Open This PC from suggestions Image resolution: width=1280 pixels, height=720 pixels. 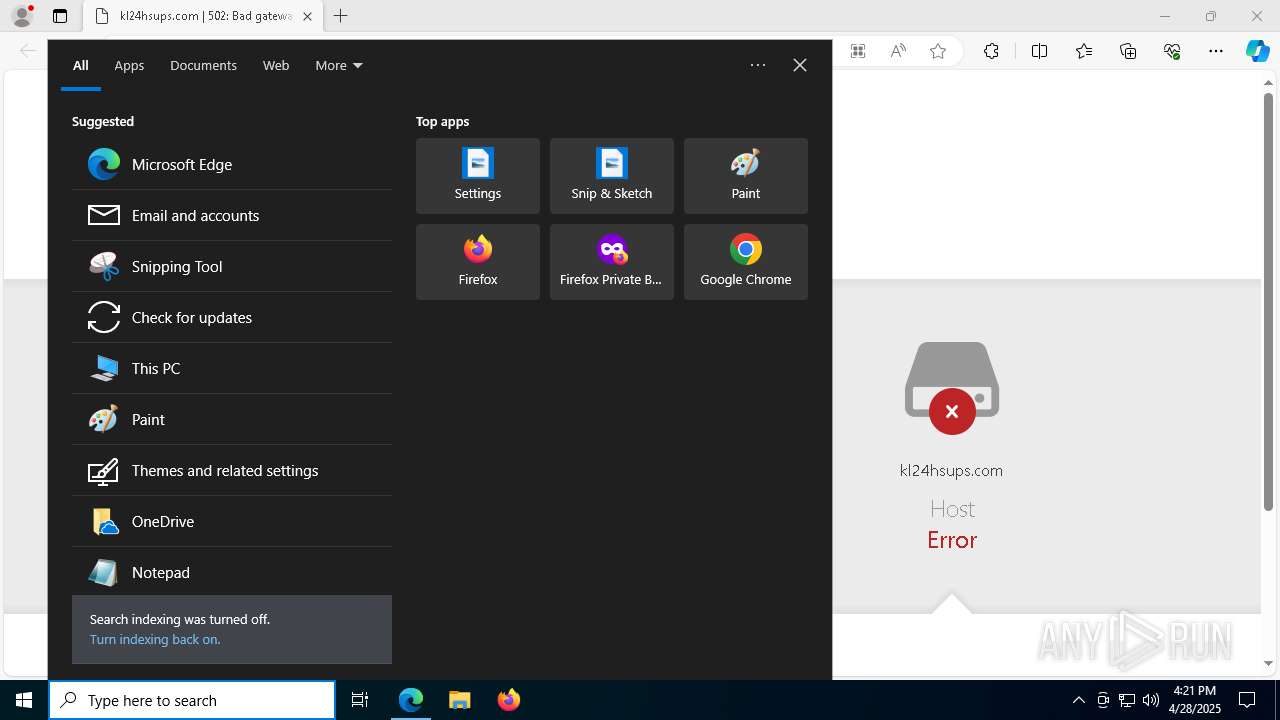tap(231, 368)
